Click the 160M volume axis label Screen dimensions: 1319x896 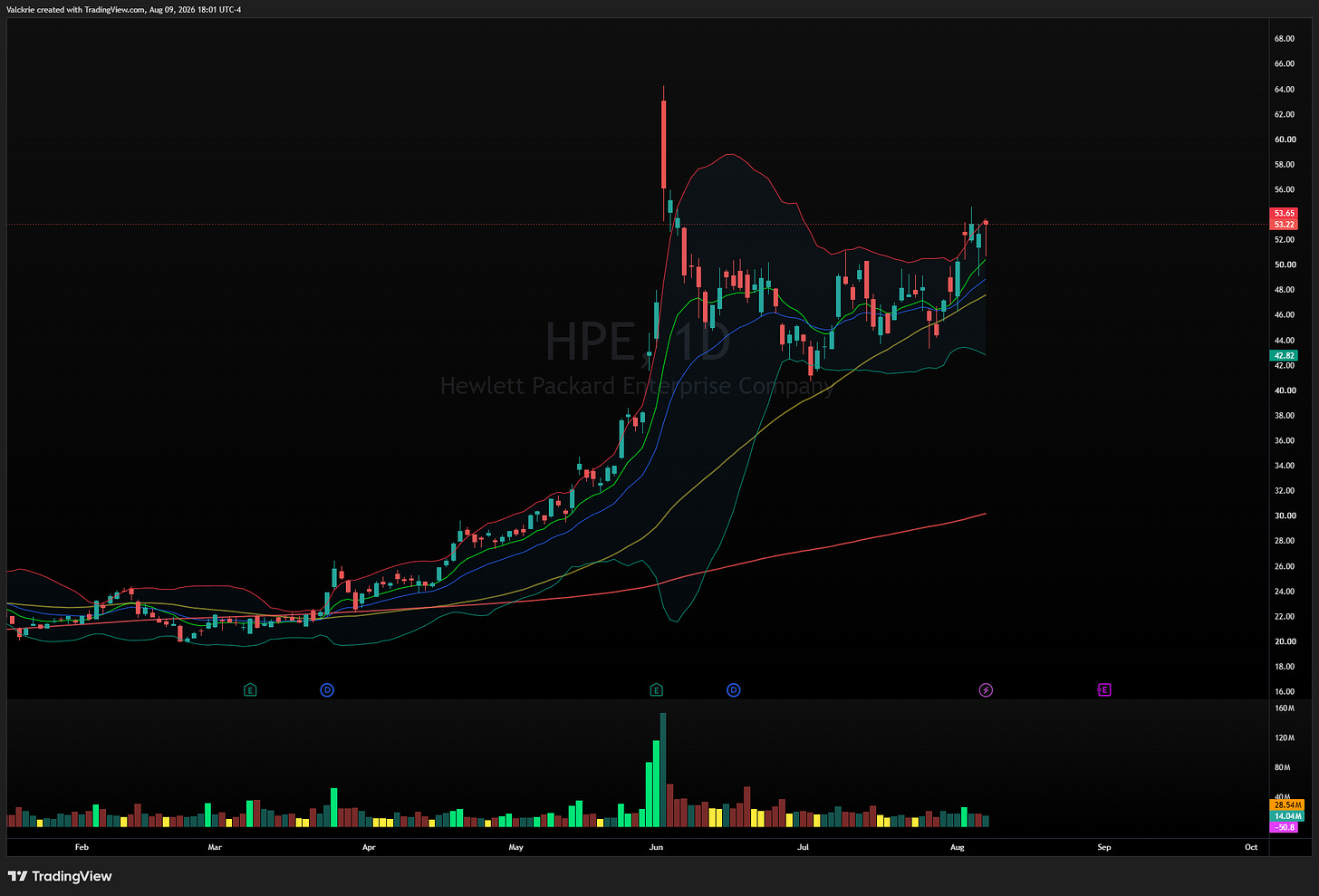(x=1285, y=708)
